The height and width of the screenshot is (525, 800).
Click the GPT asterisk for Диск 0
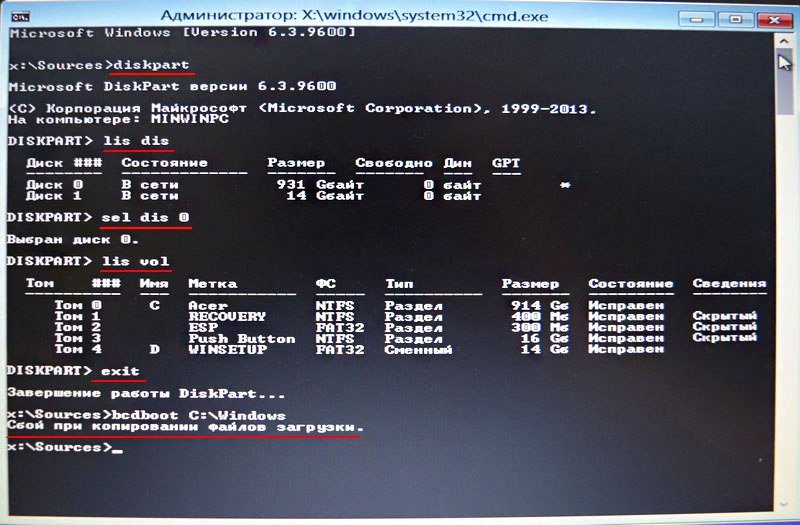pyautogui.click(x=565, y=185)
